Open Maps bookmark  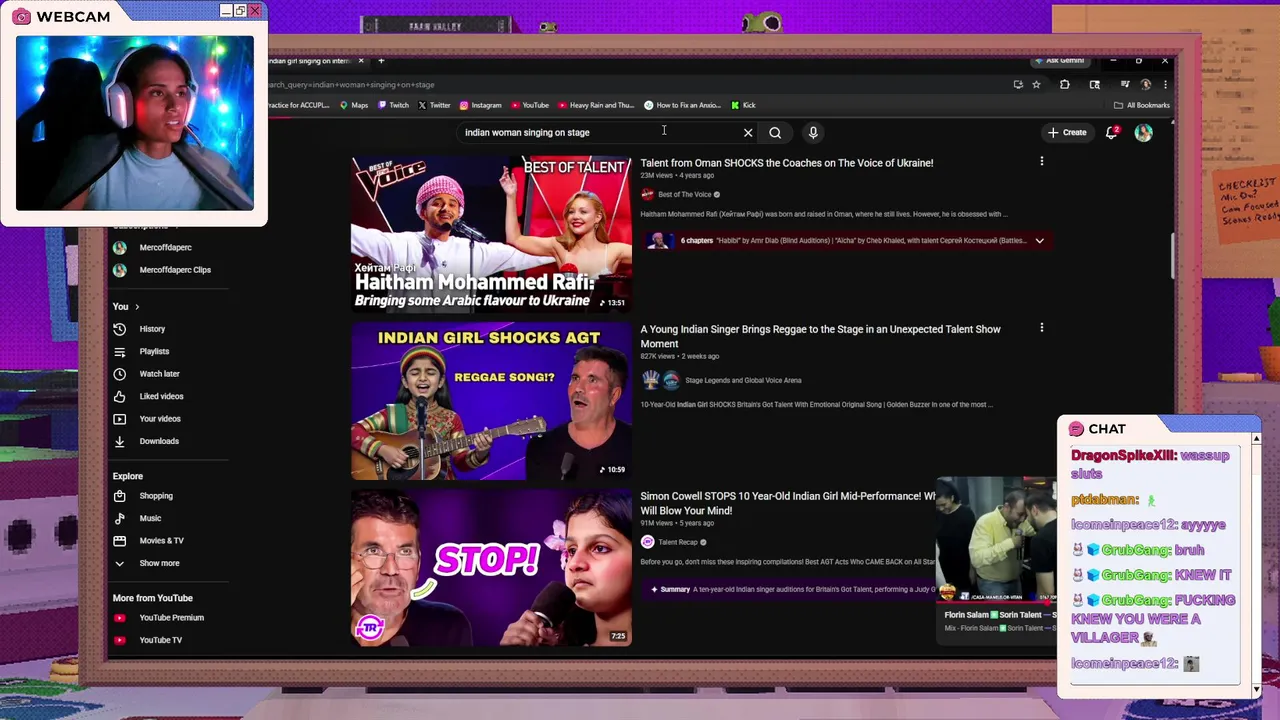coord(354,105)
